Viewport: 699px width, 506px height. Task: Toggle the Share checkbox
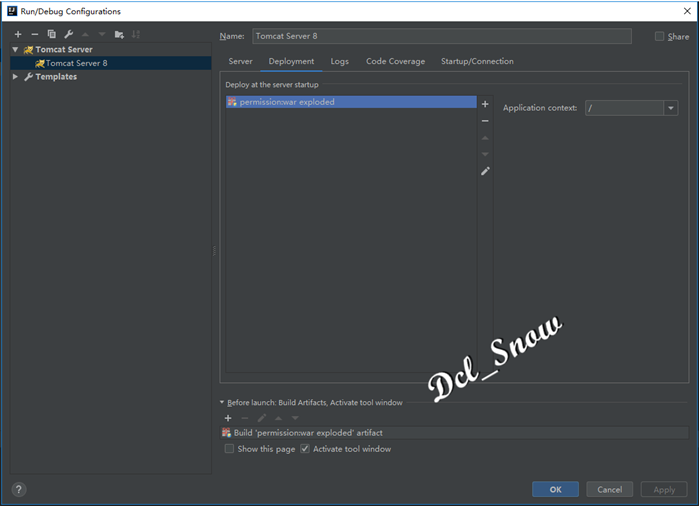point(659,37)
